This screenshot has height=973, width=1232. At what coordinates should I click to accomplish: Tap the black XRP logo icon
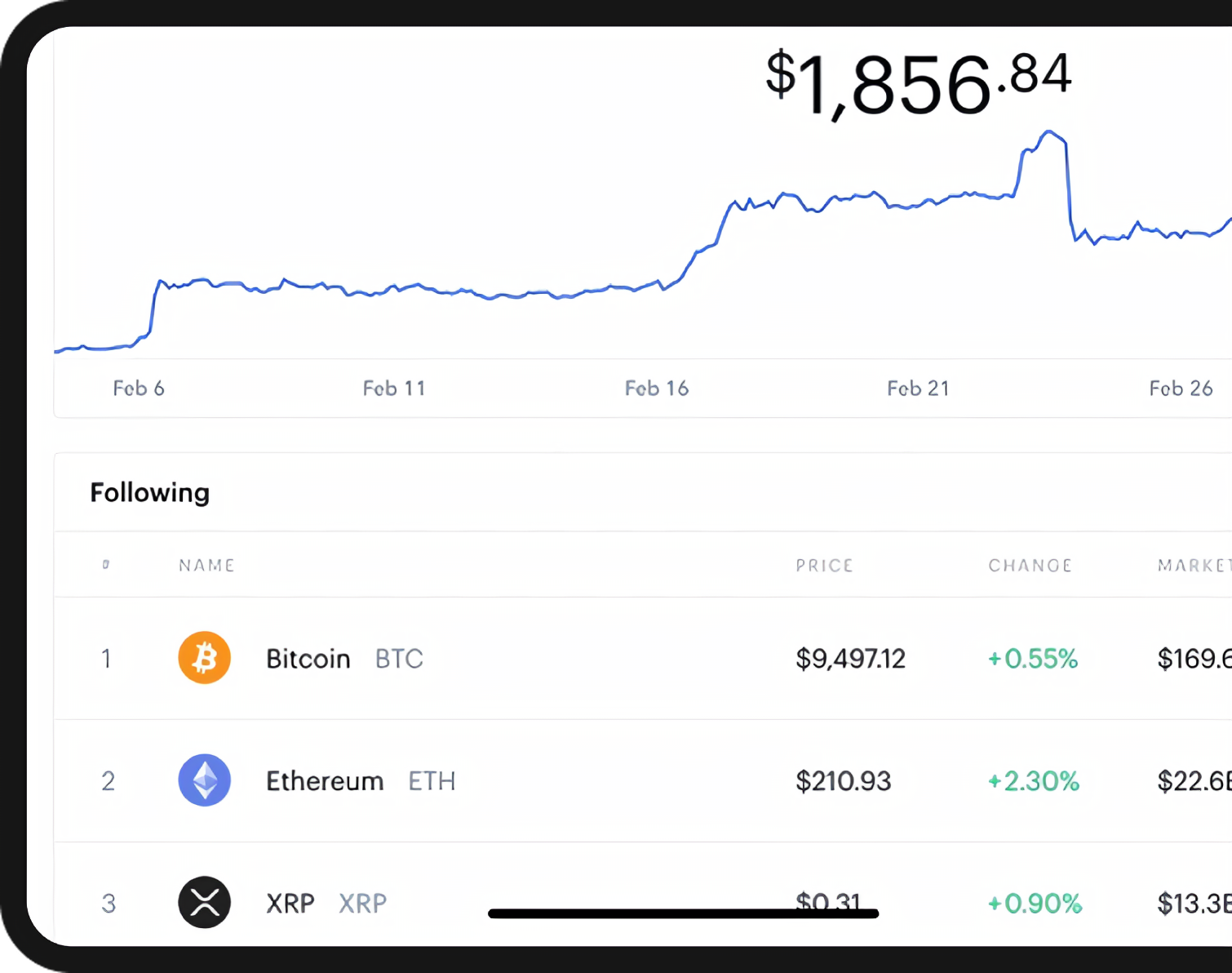pos(204,903)
